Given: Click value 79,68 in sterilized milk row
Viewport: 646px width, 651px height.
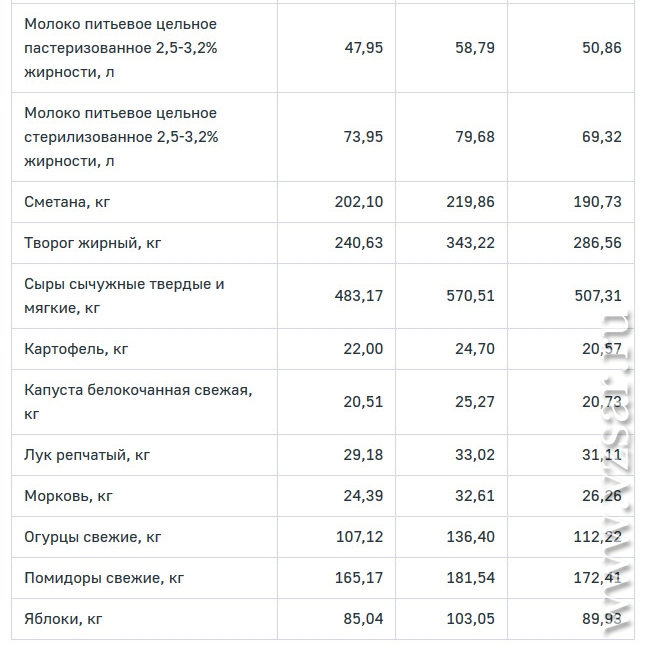Looking at the screenshot, I should pos(475,137).
